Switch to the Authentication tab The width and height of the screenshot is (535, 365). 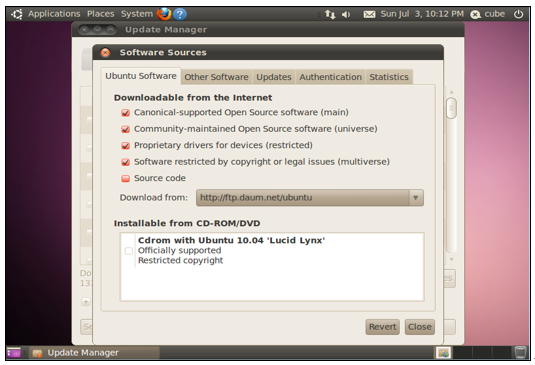(330, 77)
